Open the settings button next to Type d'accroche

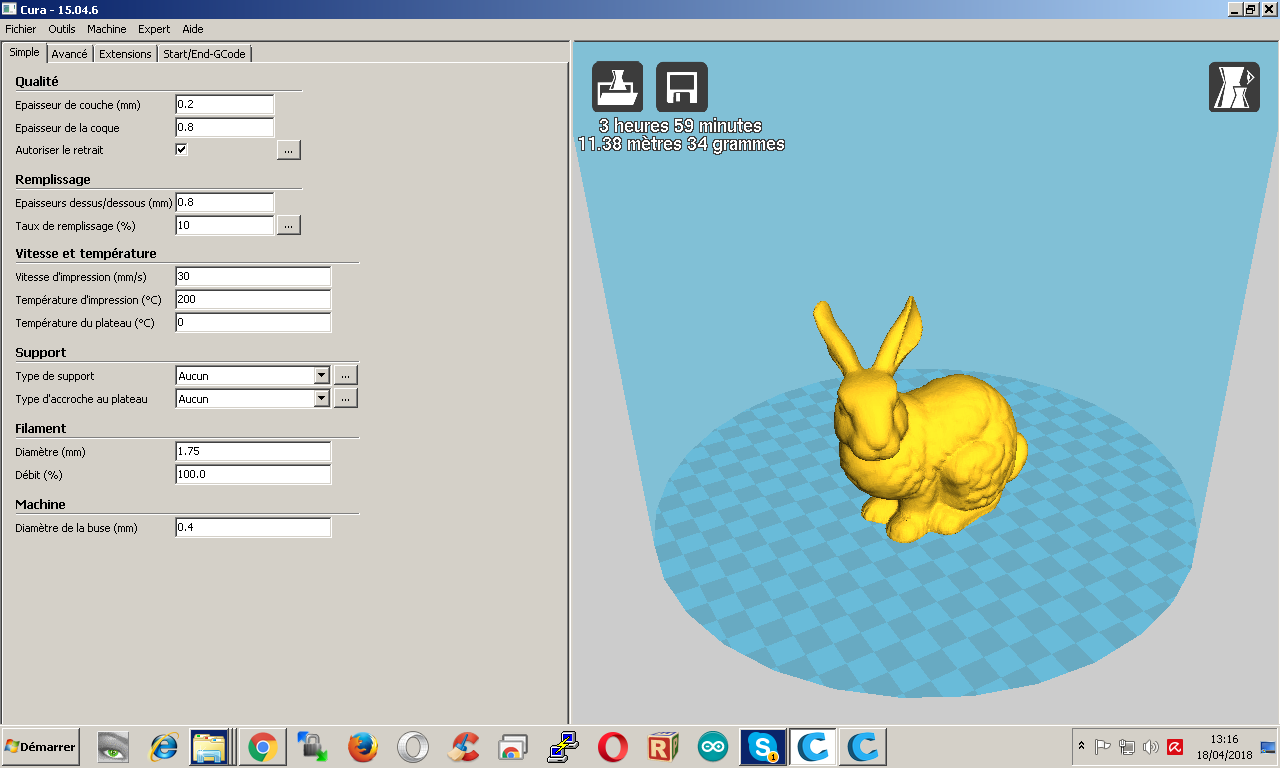pos(345,399)
